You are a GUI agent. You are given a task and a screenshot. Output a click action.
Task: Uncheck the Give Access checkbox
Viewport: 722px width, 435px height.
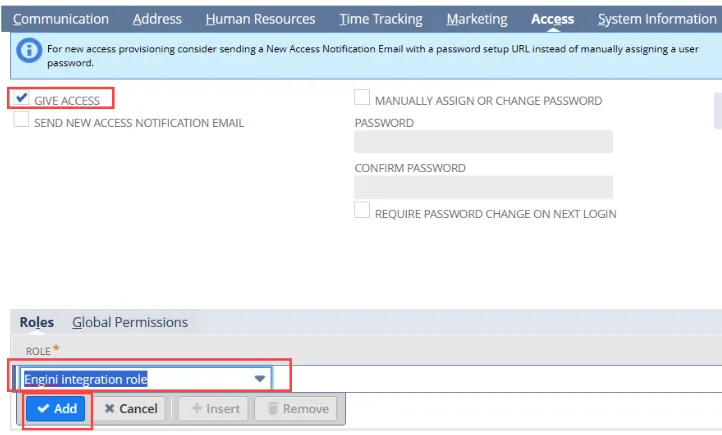tap(21, 98)
